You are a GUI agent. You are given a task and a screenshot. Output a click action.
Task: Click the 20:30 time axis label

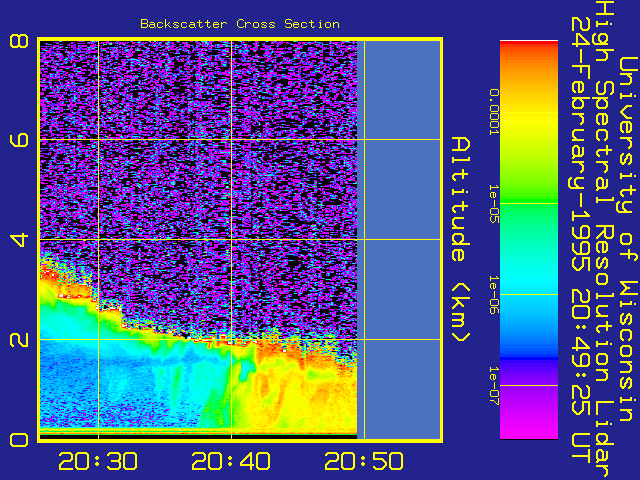pos(98,461)
